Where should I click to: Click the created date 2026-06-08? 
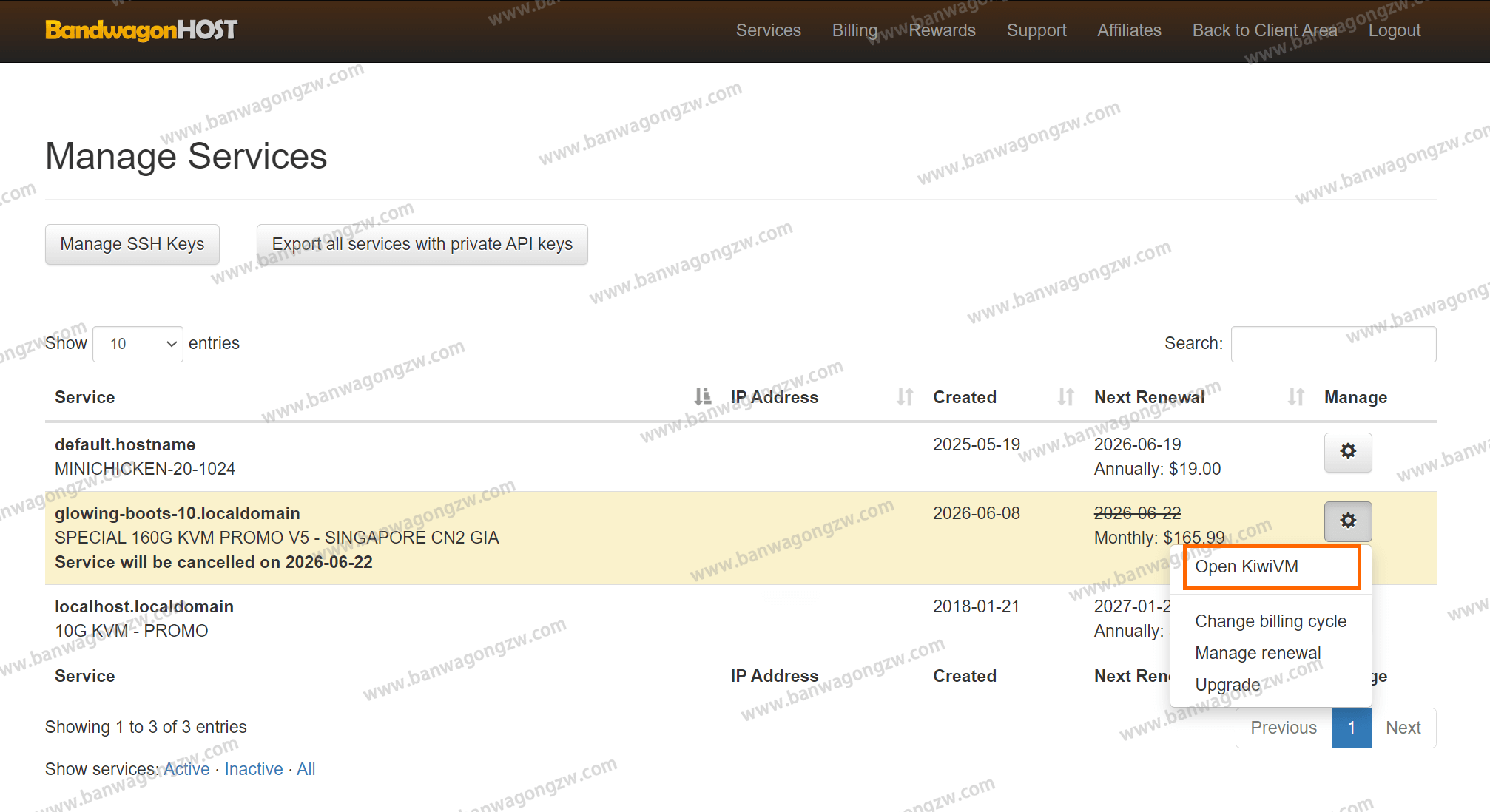pyautogui.click(x=977, y=513)
